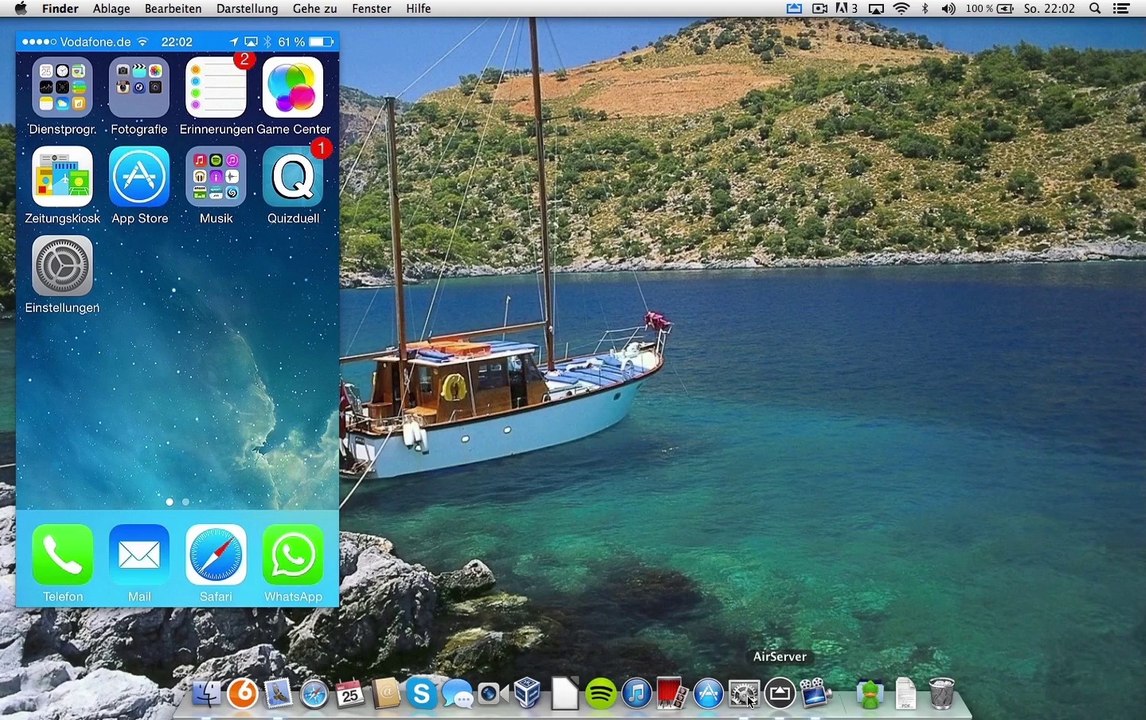Click the iPhone battery 61 % indicator

pos(305,42)
